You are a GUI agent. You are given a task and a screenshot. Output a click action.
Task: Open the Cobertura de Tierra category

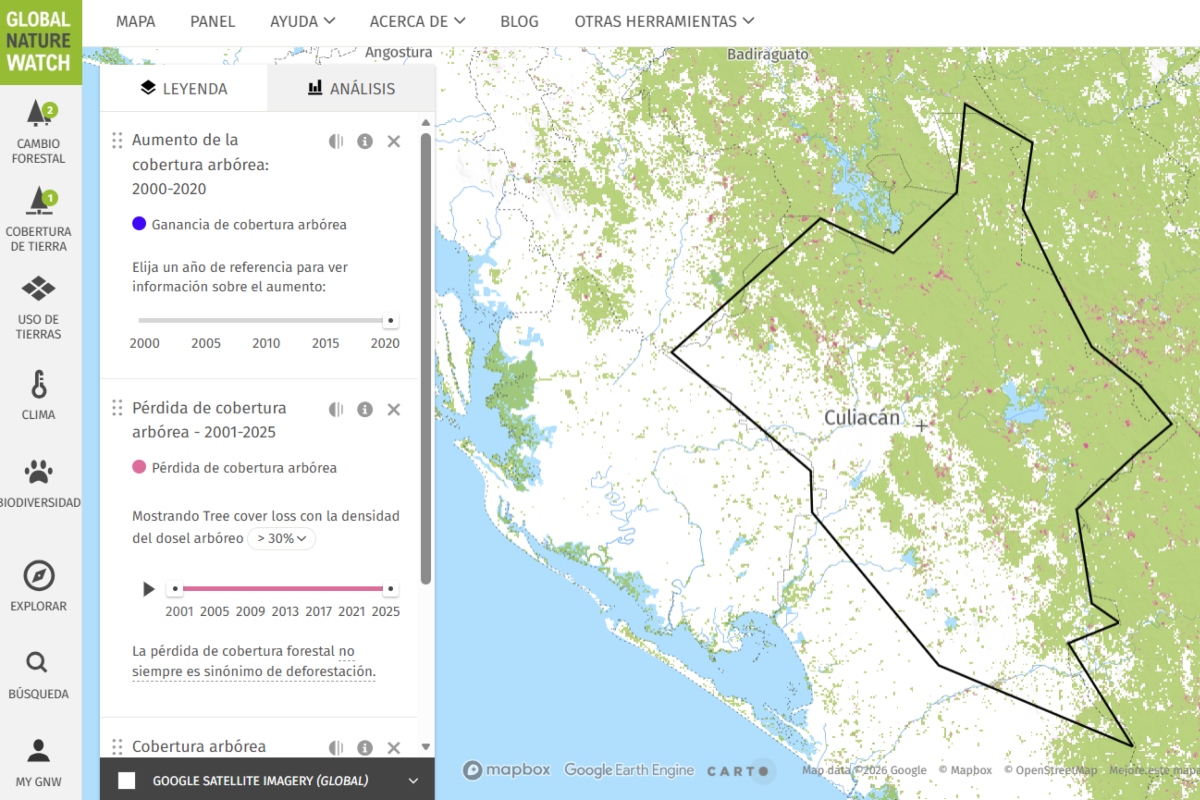[40, 218]
